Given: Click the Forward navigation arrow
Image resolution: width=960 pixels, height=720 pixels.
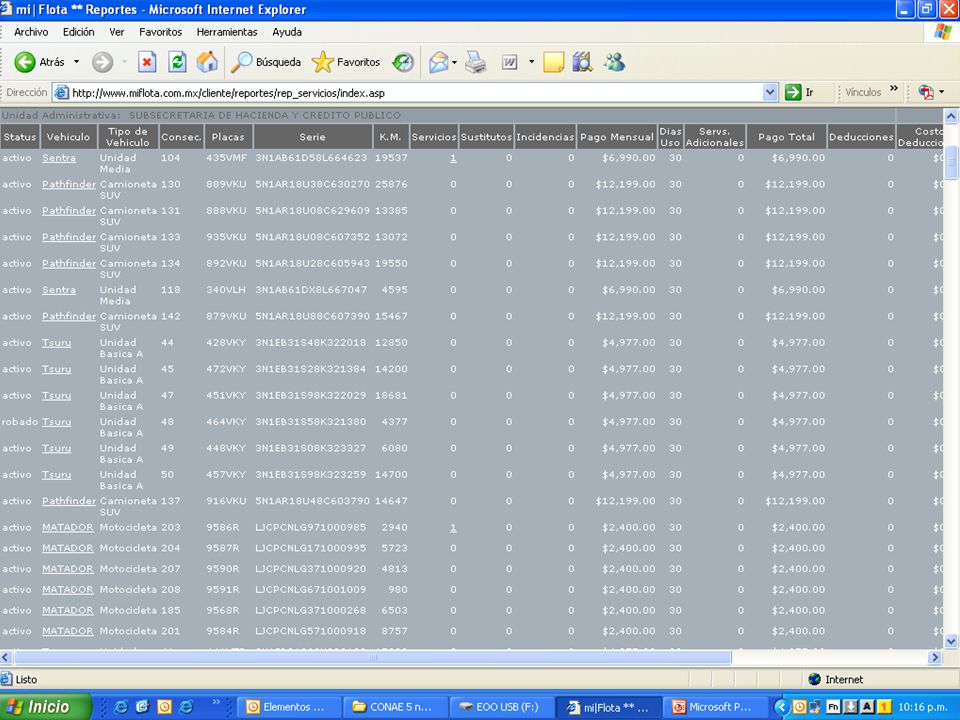Looking at the screenshot, I should click(x=102, y=62).
